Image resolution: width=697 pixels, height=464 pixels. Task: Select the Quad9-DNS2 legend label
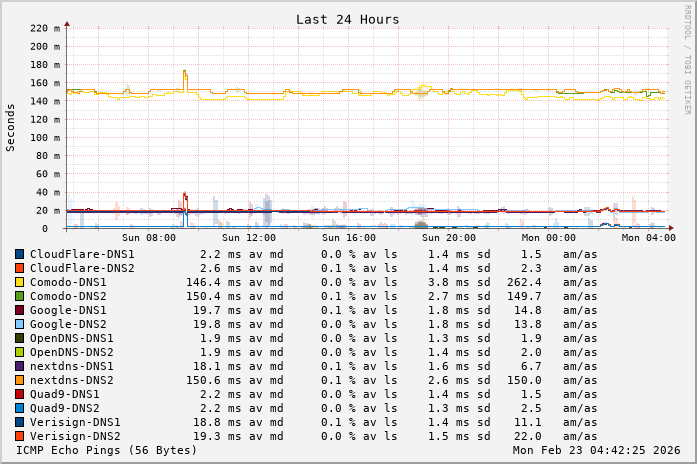click(65, 409)
